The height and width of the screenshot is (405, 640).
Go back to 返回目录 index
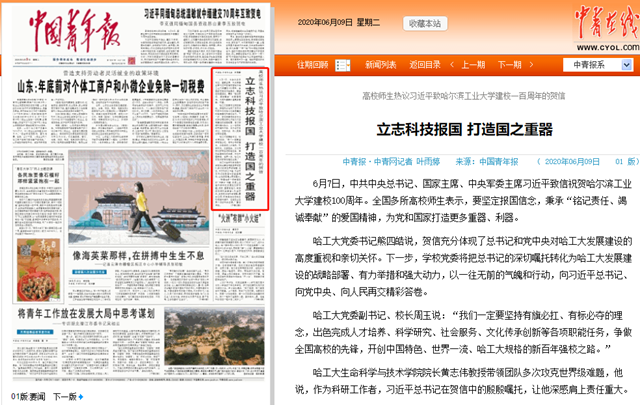[420, 64]
